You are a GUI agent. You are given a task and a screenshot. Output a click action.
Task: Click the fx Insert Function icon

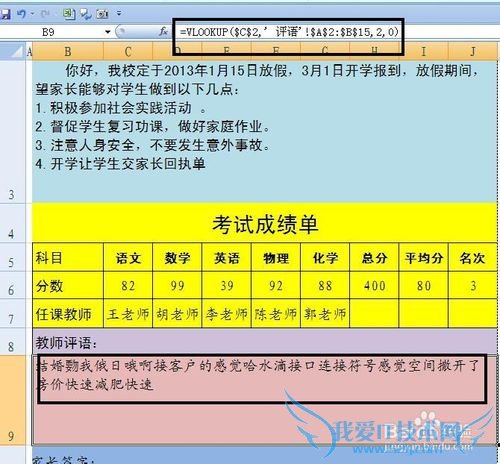coord(163,32)
